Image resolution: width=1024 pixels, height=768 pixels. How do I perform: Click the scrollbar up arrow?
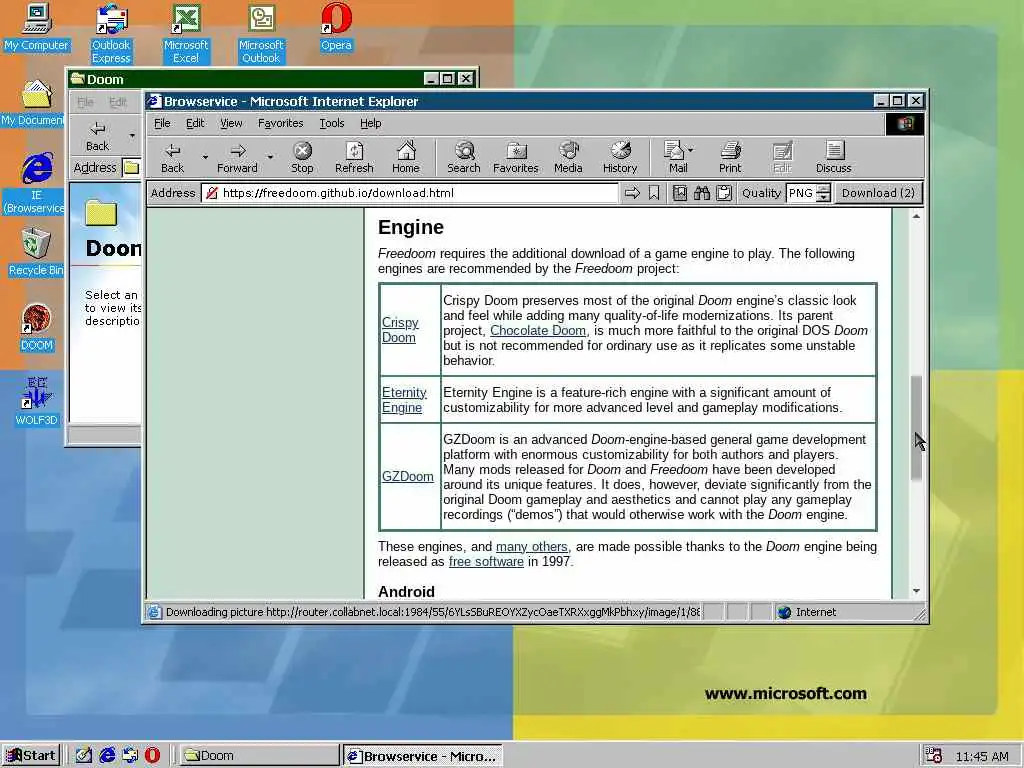916,216
